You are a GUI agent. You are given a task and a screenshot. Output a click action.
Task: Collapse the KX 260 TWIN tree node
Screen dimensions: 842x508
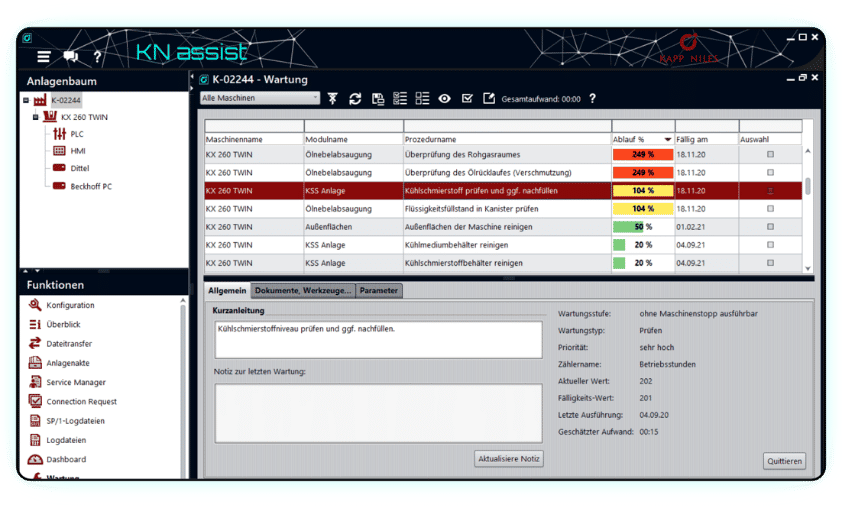point(35,117)
